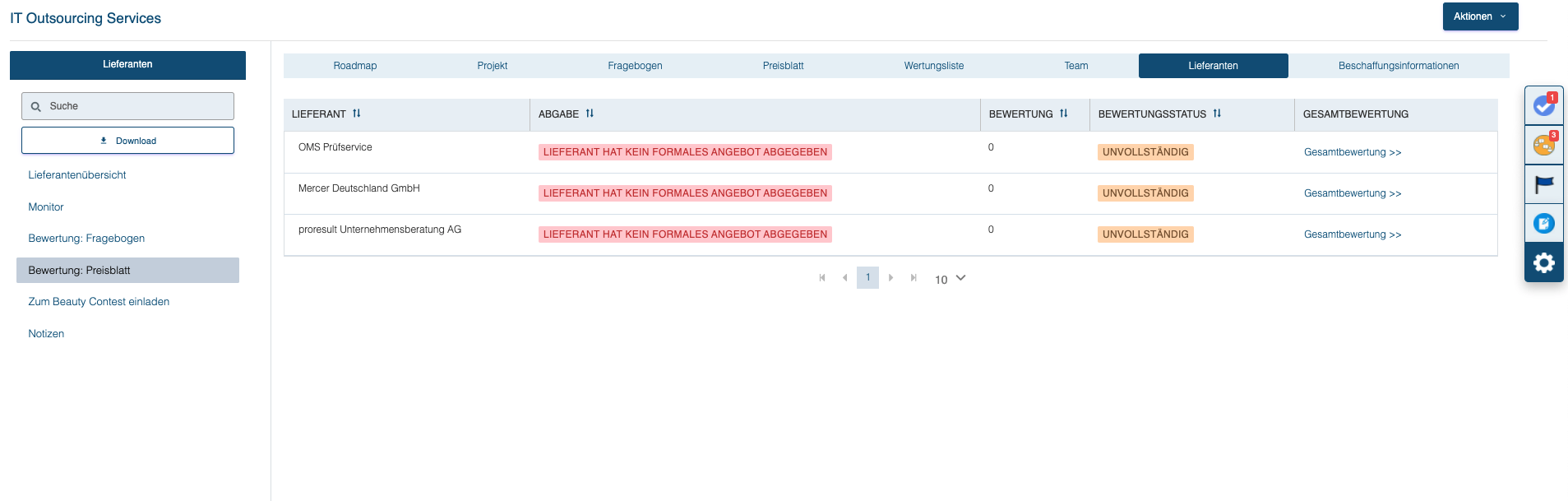This screenshot has width=1568, height=501.
Task: Open the flag icon in right sidebar
Action: coord(1543,184)
